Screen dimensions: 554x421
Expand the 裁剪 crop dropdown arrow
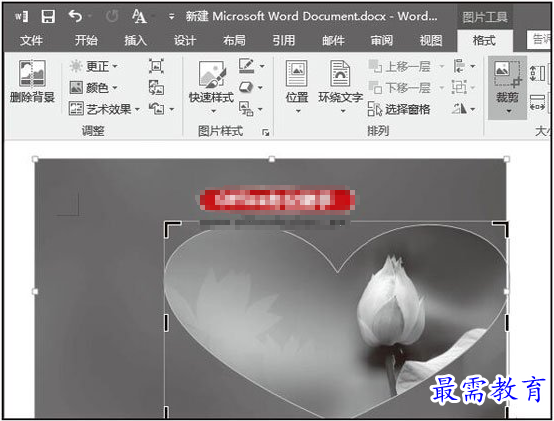point(508,111)
